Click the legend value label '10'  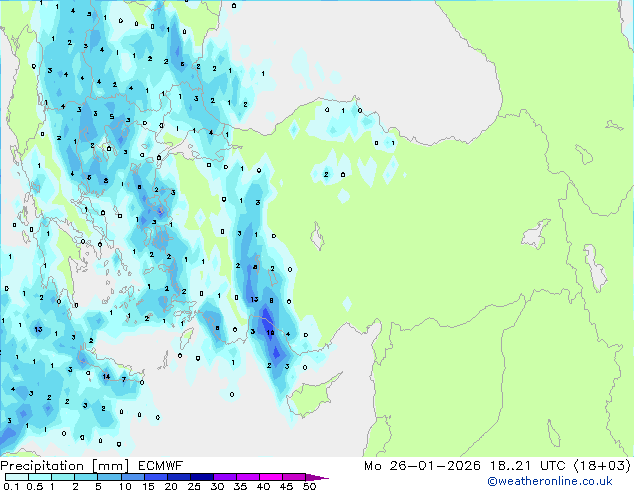125,486
